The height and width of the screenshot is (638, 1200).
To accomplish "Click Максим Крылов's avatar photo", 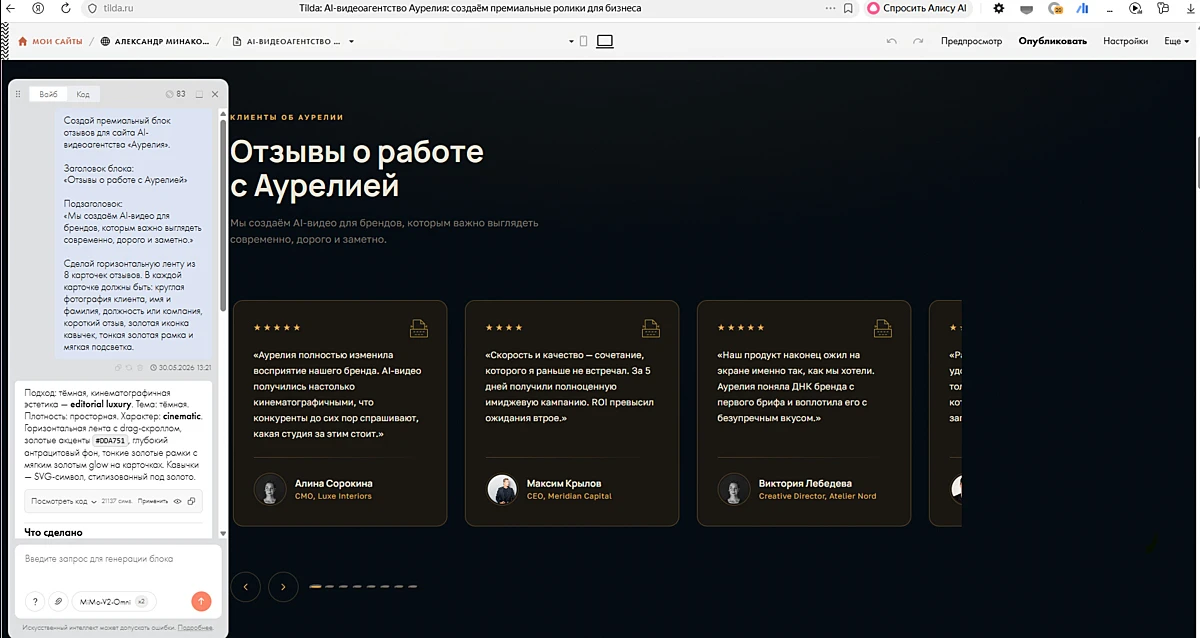I will pos(502,489).
